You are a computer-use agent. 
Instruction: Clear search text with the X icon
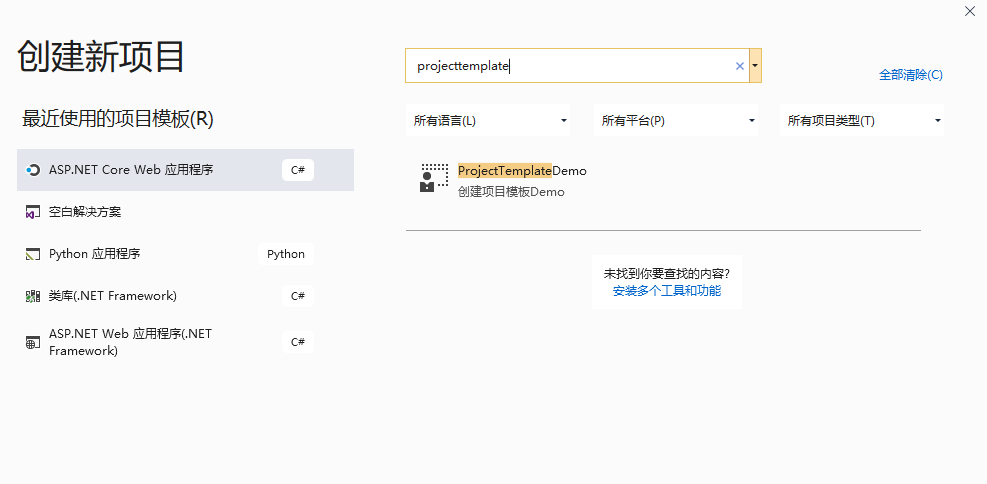(x=740, y=66)
